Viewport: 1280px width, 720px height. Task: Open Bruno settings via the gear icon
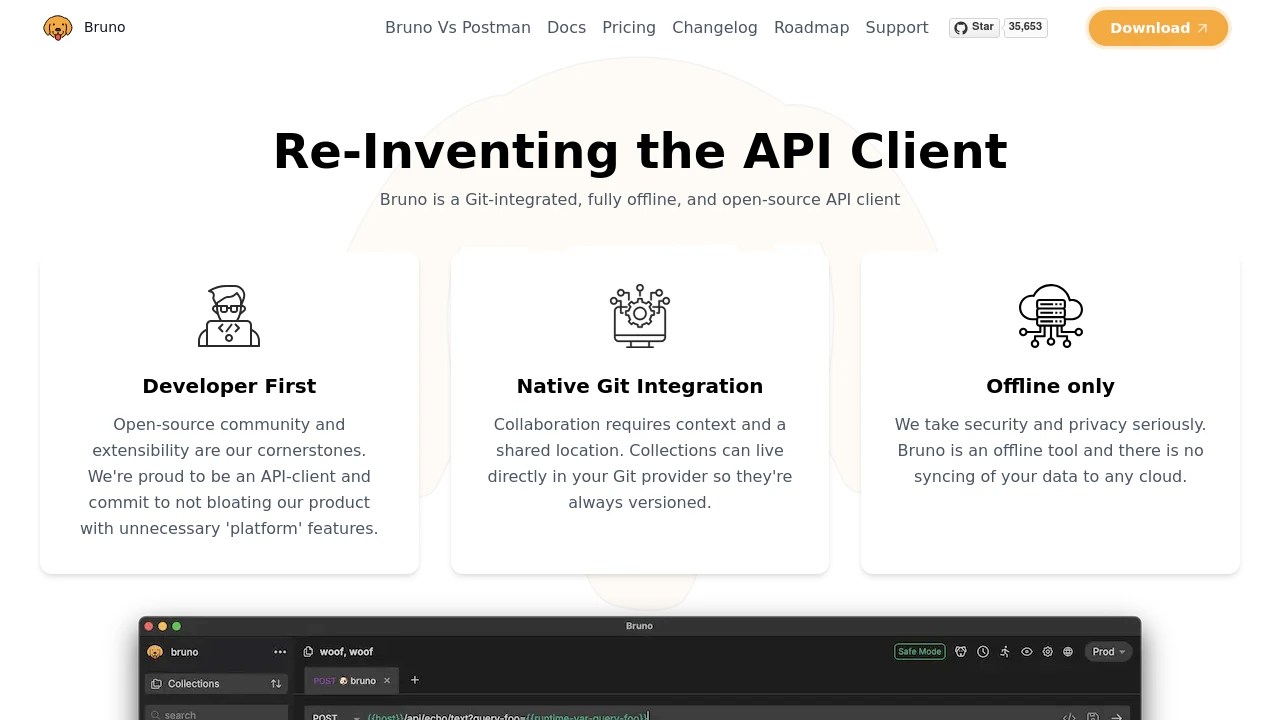pyautogui.click(x=1048, y=651)
